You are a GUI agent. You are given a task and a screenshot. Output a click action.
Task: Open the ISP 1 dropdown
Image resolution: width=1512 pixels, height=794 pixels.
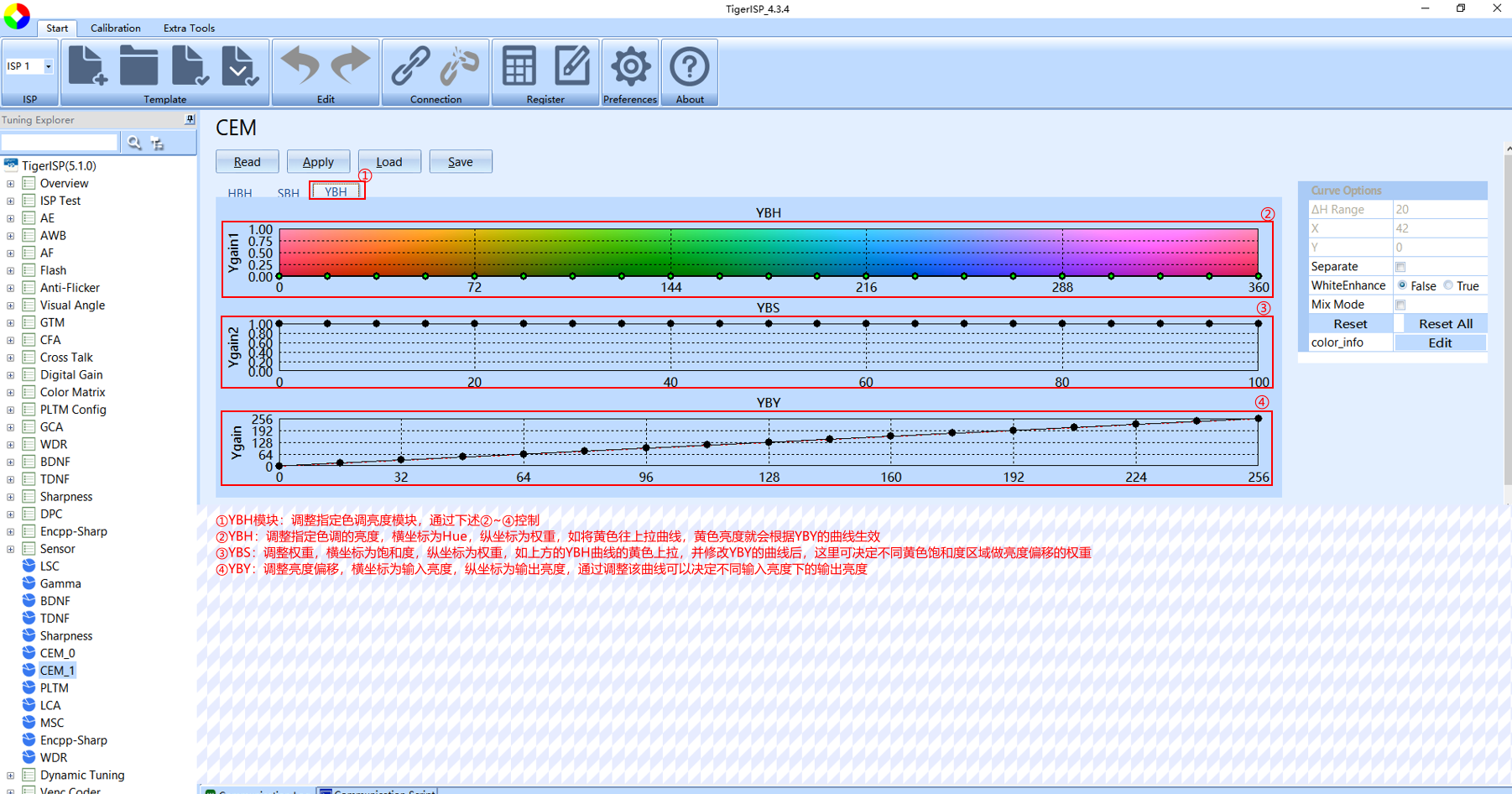(x=48, y=66)
